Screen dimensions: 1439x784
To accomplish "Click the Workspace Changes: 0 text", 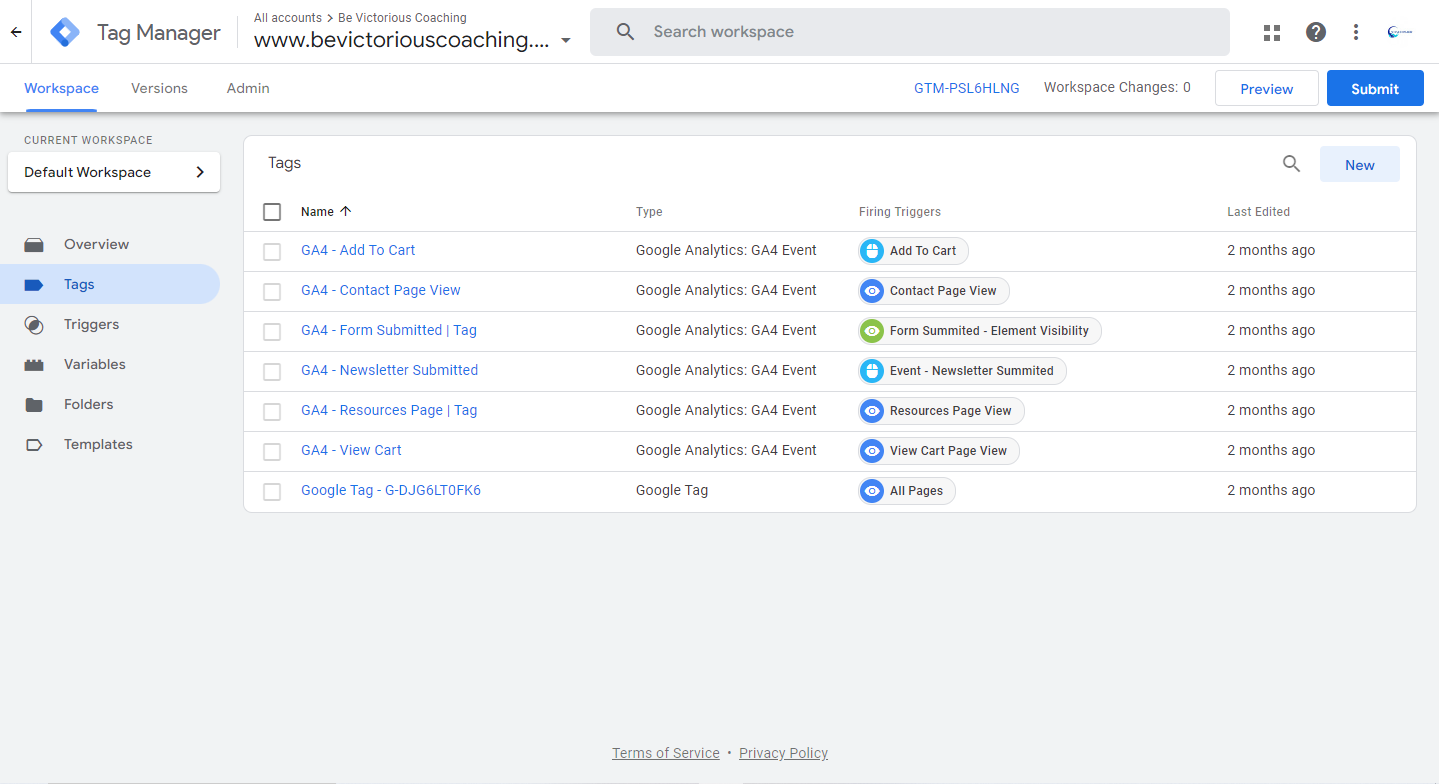I will coord(1117,87).
